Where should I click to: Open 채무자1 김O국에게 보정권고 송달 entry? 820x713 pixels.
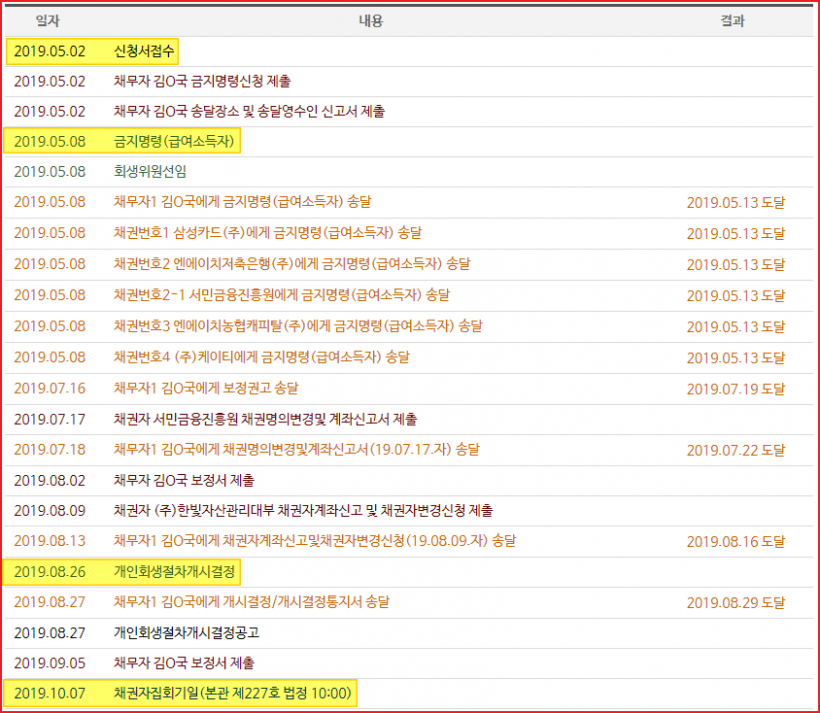coord(206,388)
